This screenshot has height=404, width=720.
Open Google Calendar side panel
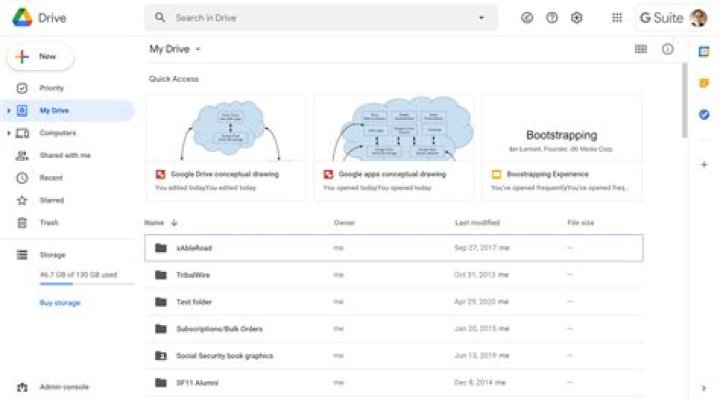click(704, 51)
